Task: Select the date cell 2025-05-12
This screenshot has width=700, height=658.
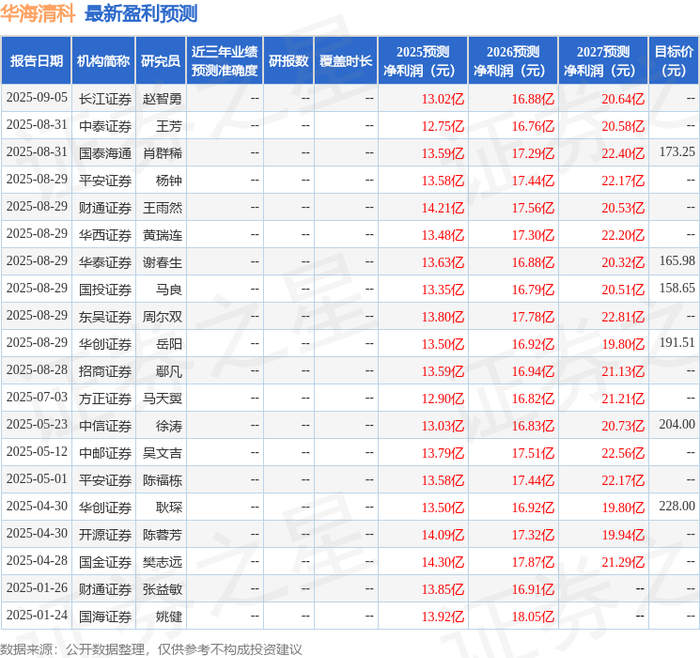Action: tap(37, 452)
